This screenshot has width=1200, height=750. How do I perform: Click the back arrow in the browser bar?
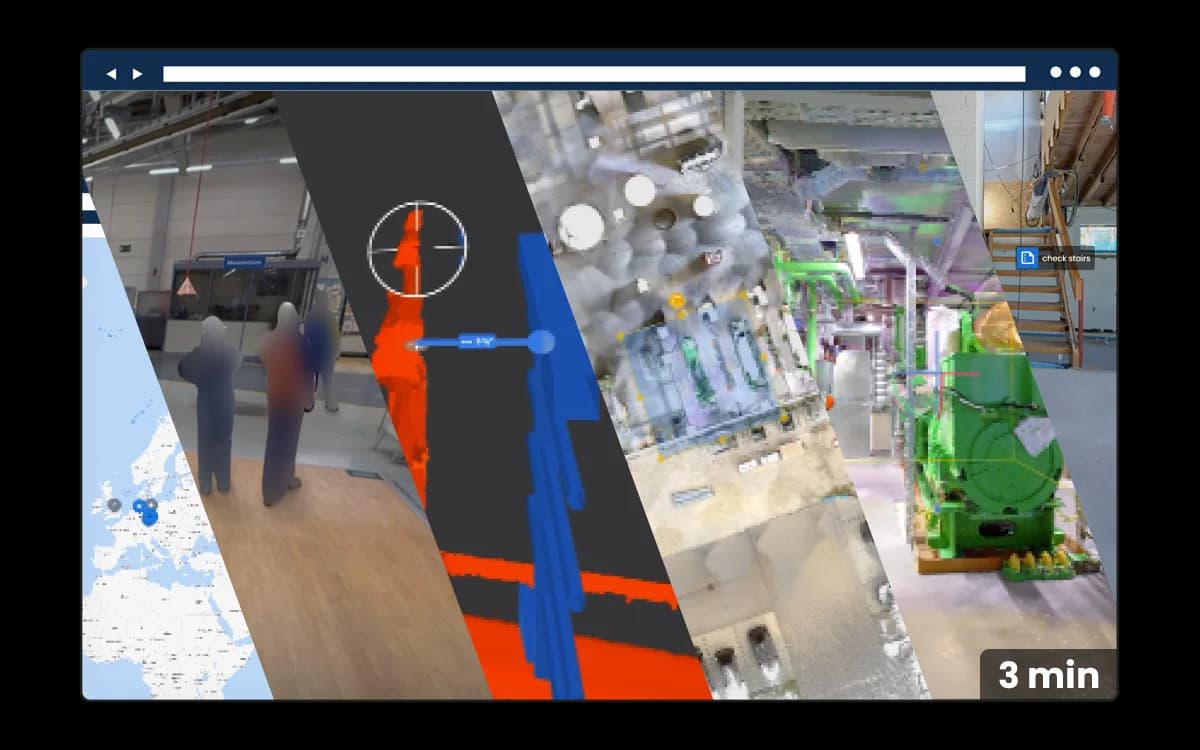click(x=111, y=74)
